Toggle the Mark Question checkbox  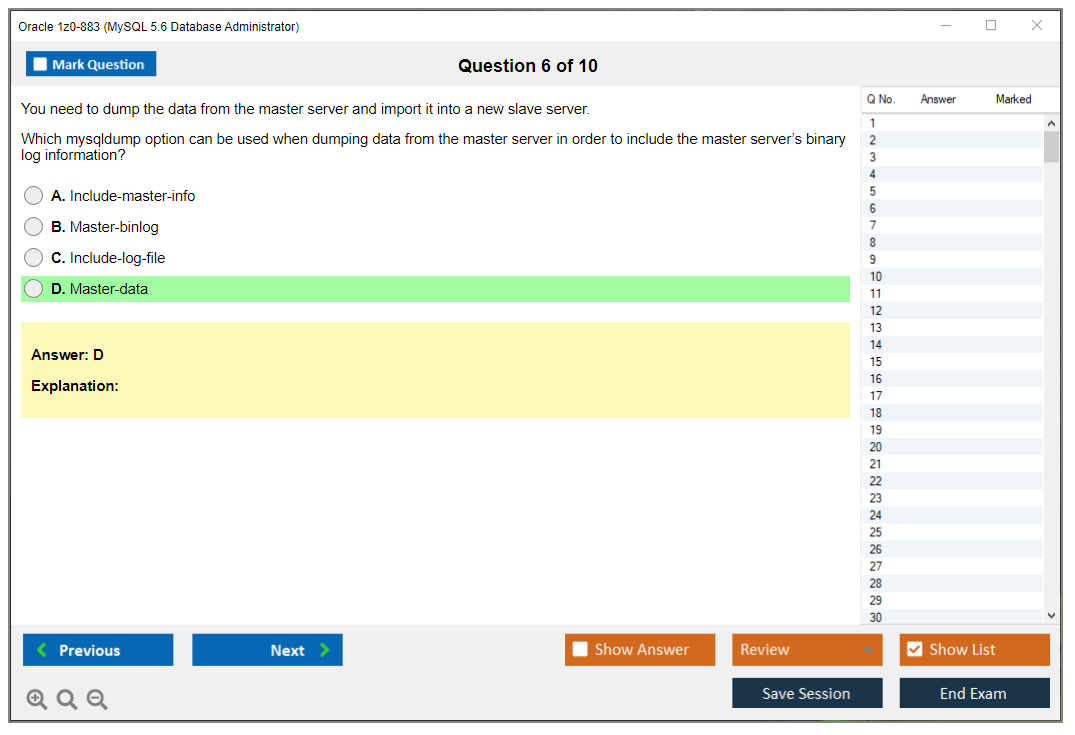[39, 63]
